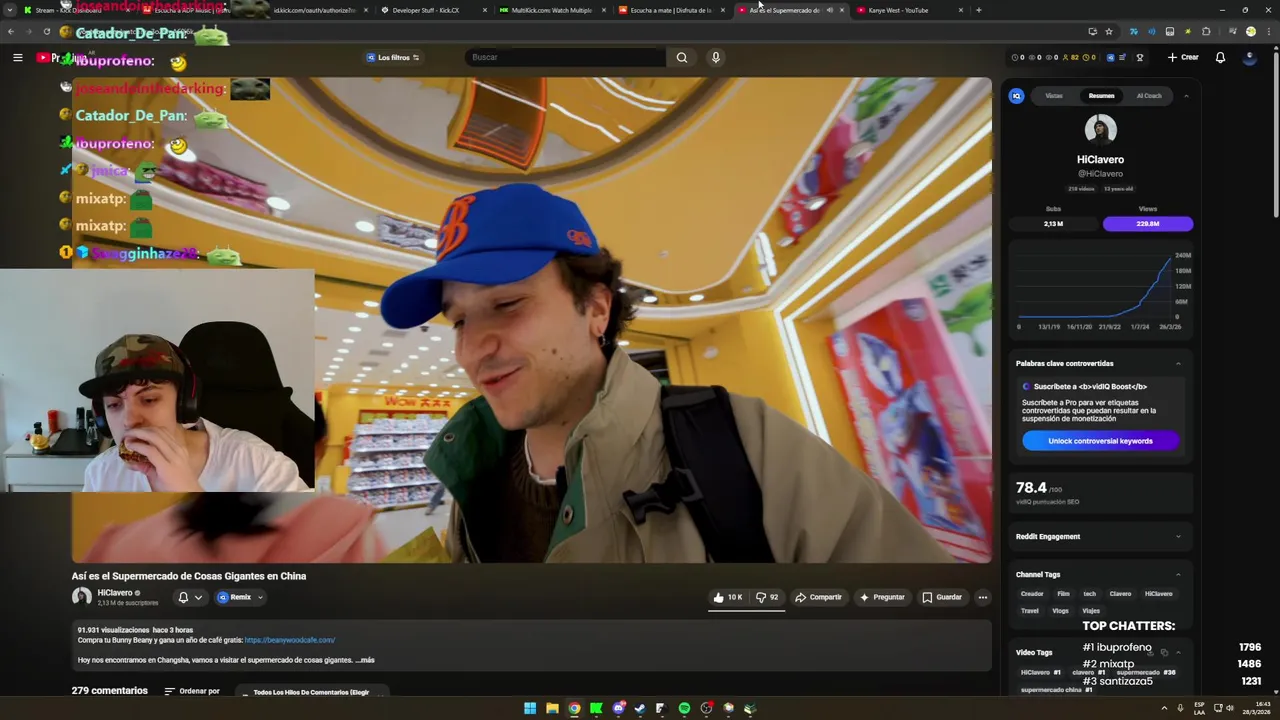
Task: Click the HiClavero channel name under video
Action: (x=115, y=593)
